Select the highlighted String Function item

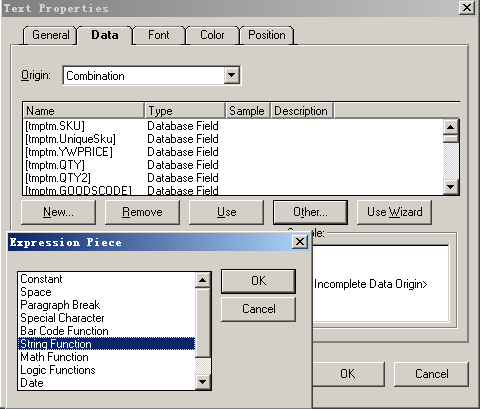point(107,344)
